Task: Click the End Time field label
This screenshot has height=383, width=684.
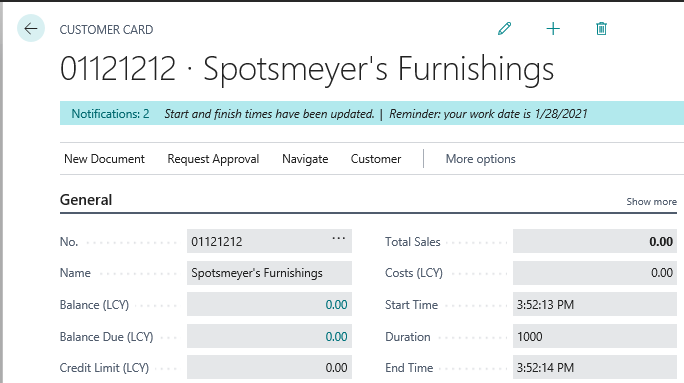Action: [409, 368]
